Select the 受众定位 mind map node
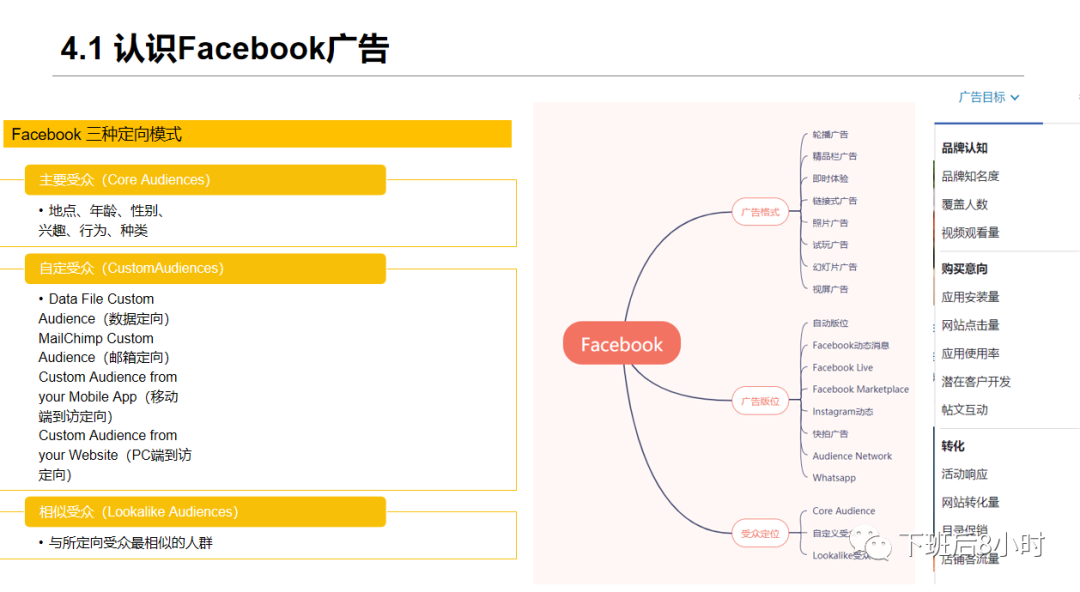The height and width of the screenshot is (592, 1080). [760, 533]
